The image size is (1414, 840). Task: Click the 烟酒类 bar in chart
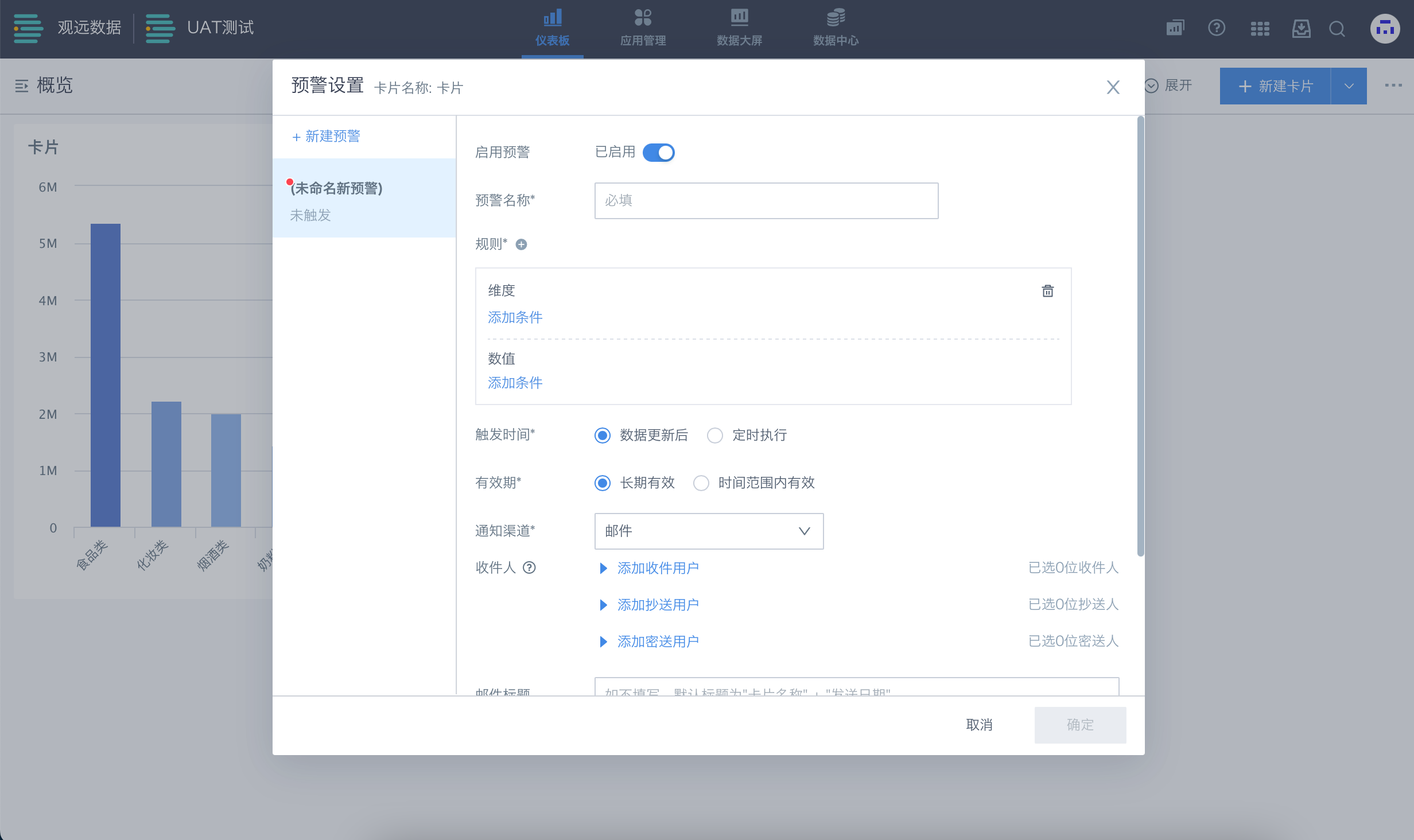[226, 470]
